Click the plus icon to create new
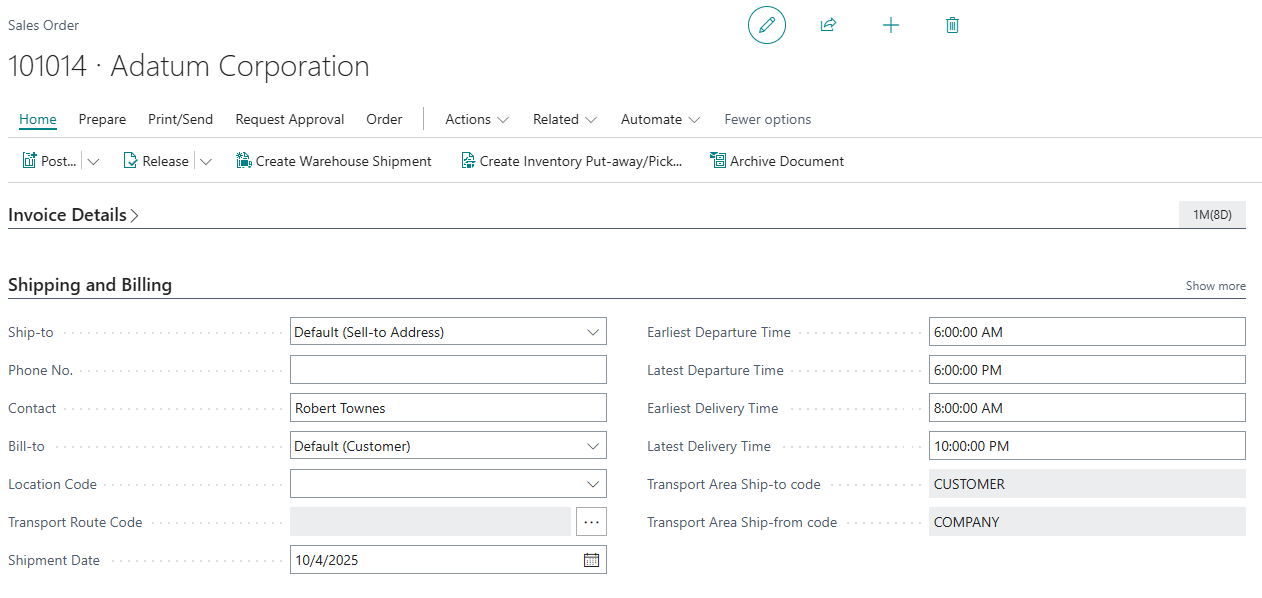1262x598 pixels. 891,25
